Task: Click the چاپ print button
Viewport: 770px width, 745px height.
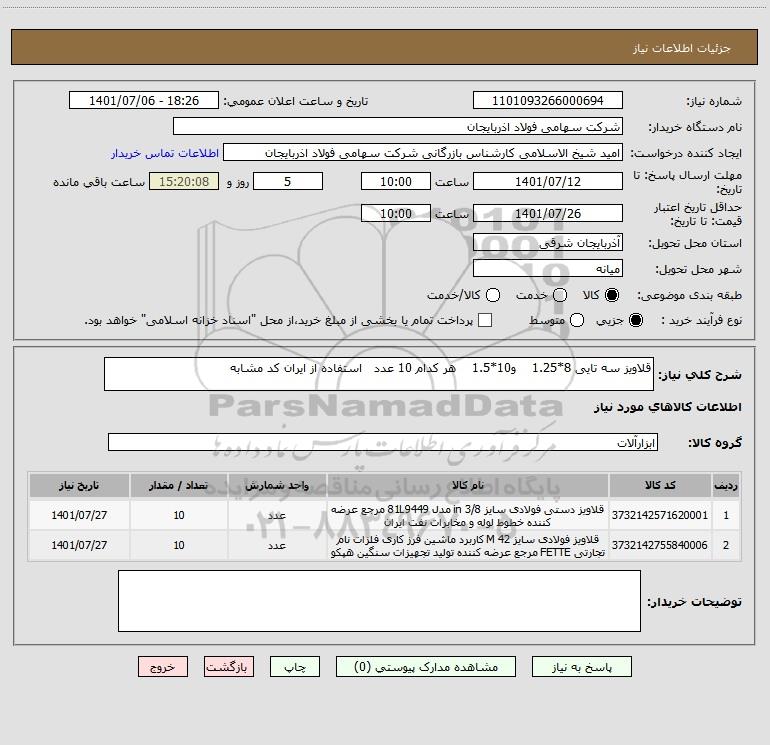Action: tap(295, 667)
